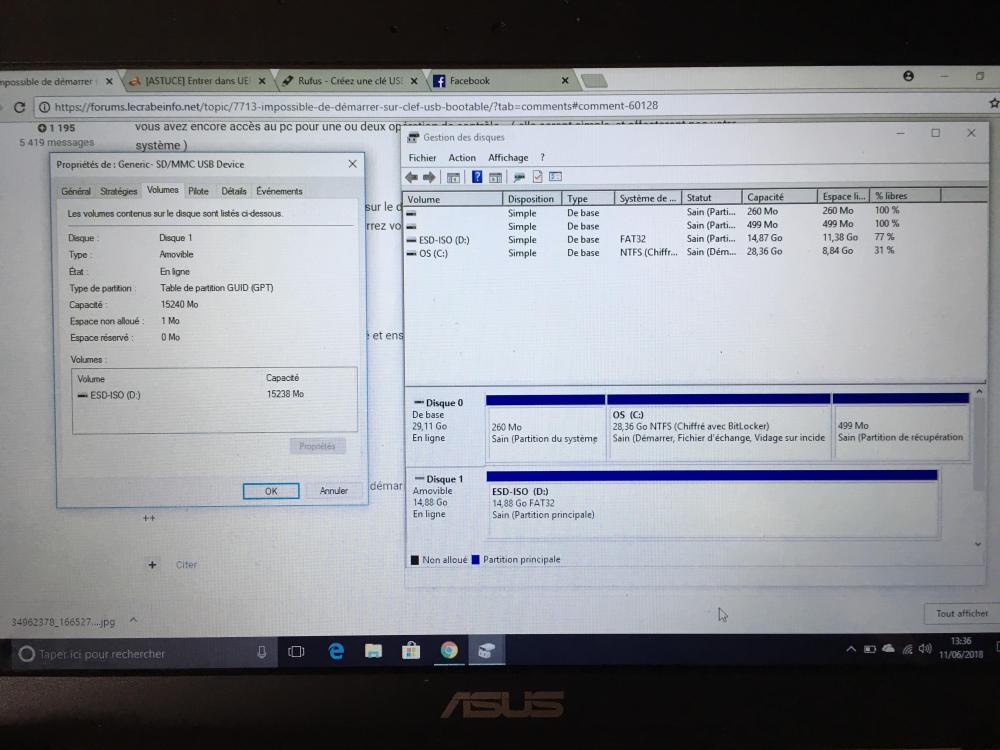
Task: Go back with Disk Management back arrow
Action: pyautogui.click(x=412, y=177)
